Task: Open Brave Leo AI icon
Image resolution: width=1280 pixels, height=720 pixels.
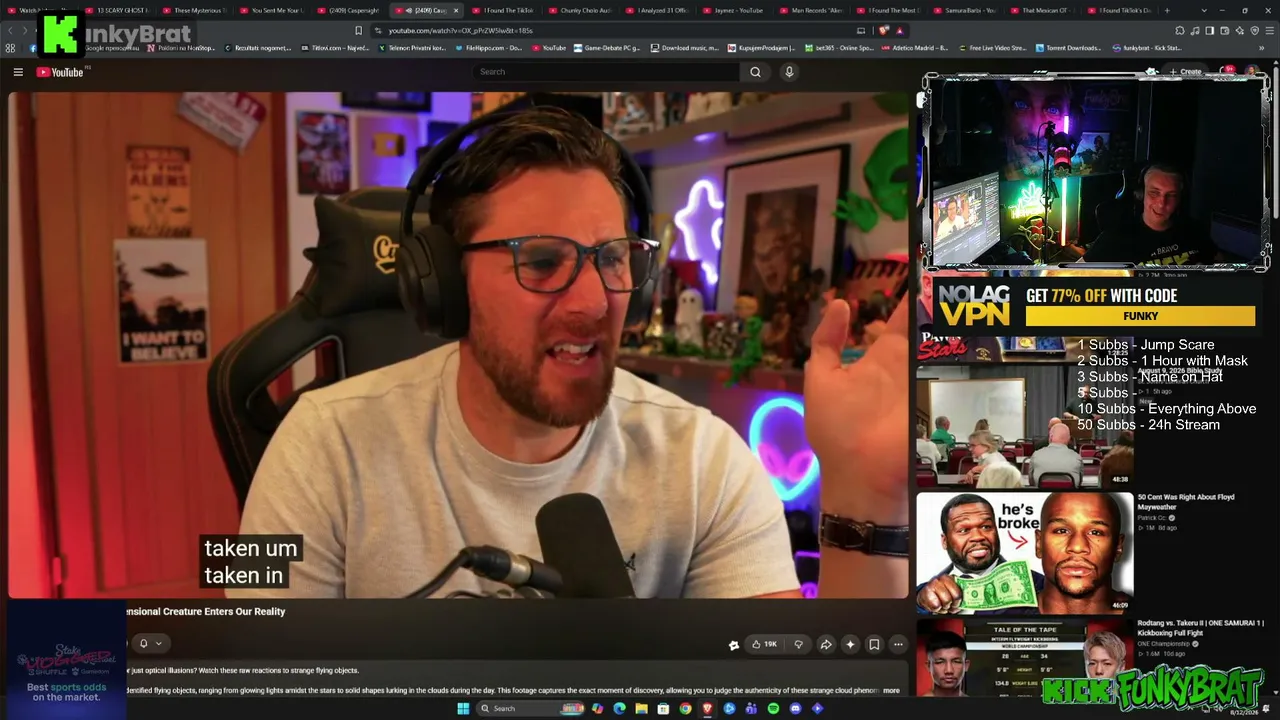Action: (1240, 31)
